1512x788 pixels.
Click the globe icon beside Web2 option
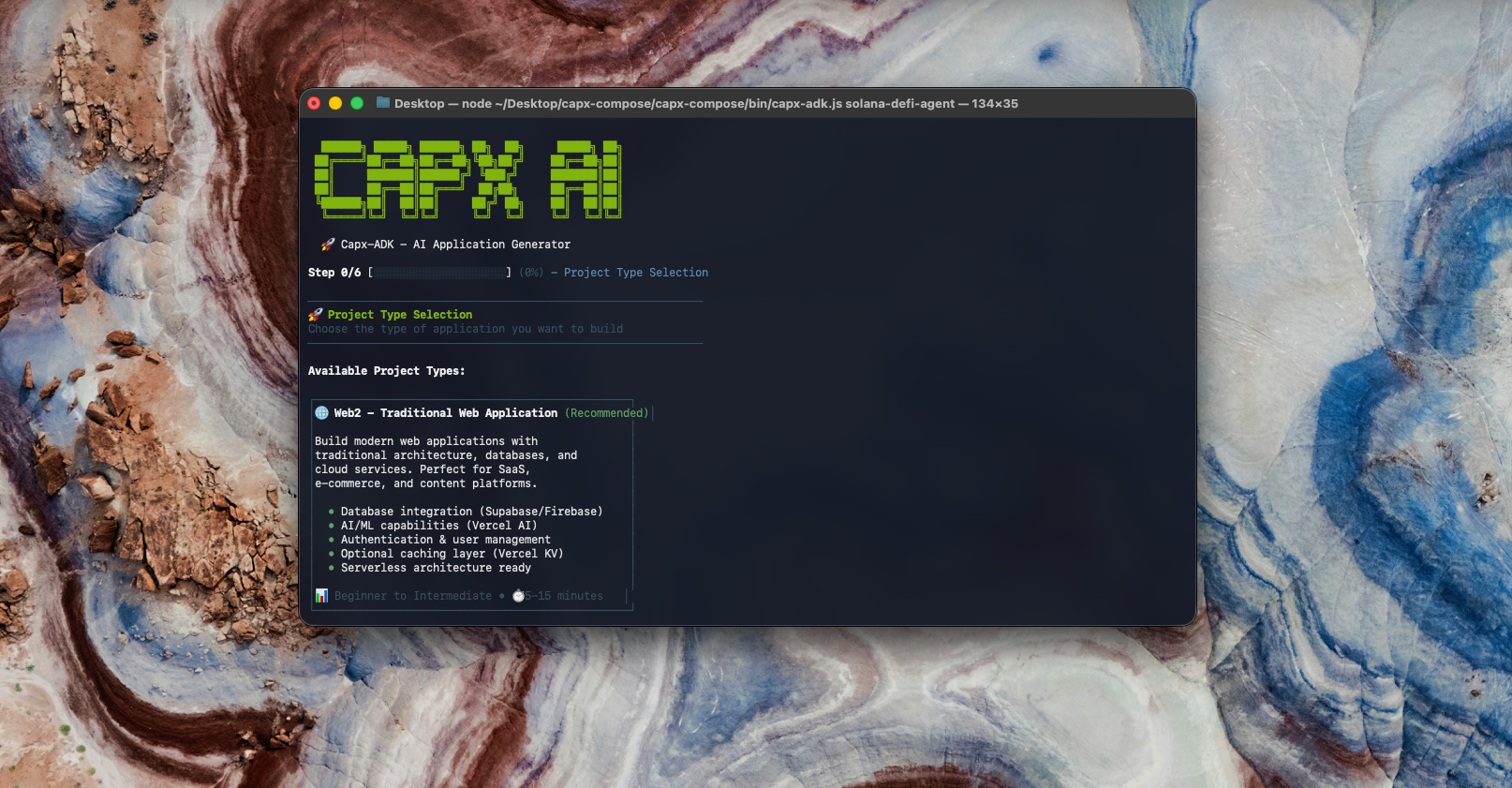322,413
